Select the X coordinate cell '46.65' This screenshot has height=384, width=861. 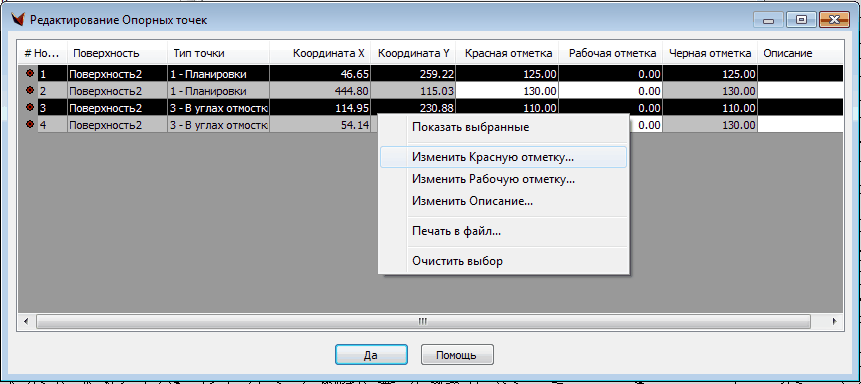point(320,74)
